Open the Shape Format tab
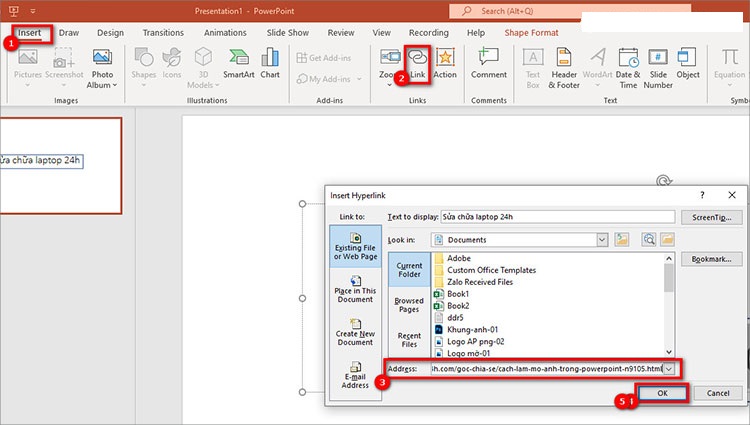The width and height of the screenshot is (750, 425). (x=531, y=33)
